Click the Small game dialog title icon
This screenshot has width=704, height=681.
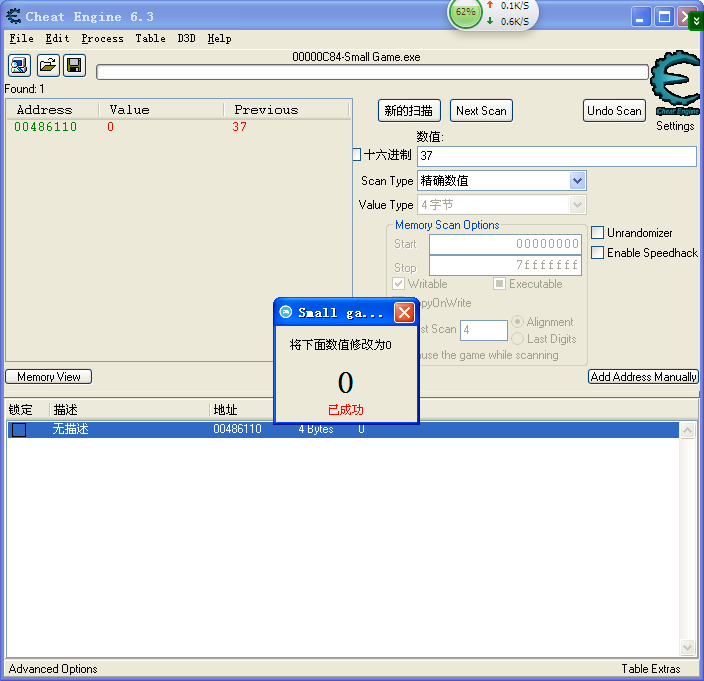(x=286, y=312)
